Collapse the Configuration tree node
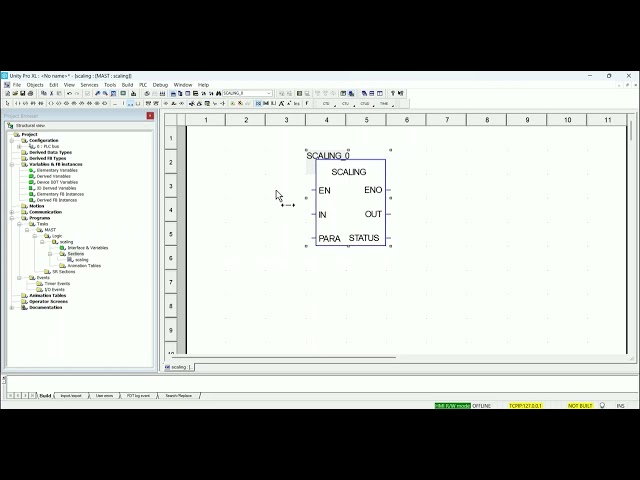The height and width of the screenshot is (480, 640). click(12, 140)
